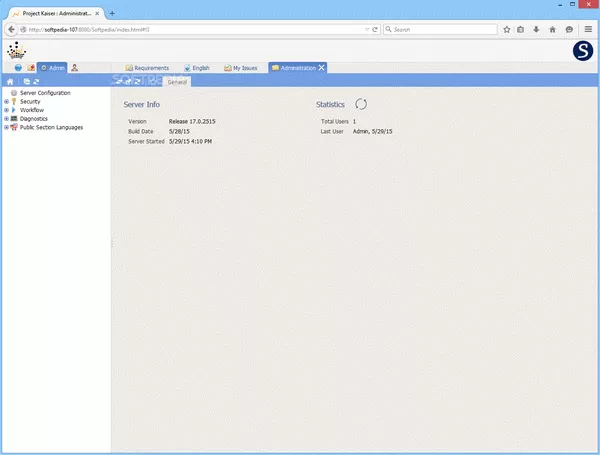600x455 pixels.
Task: Click the 'Statistics' heading
Action: [330, 104]
